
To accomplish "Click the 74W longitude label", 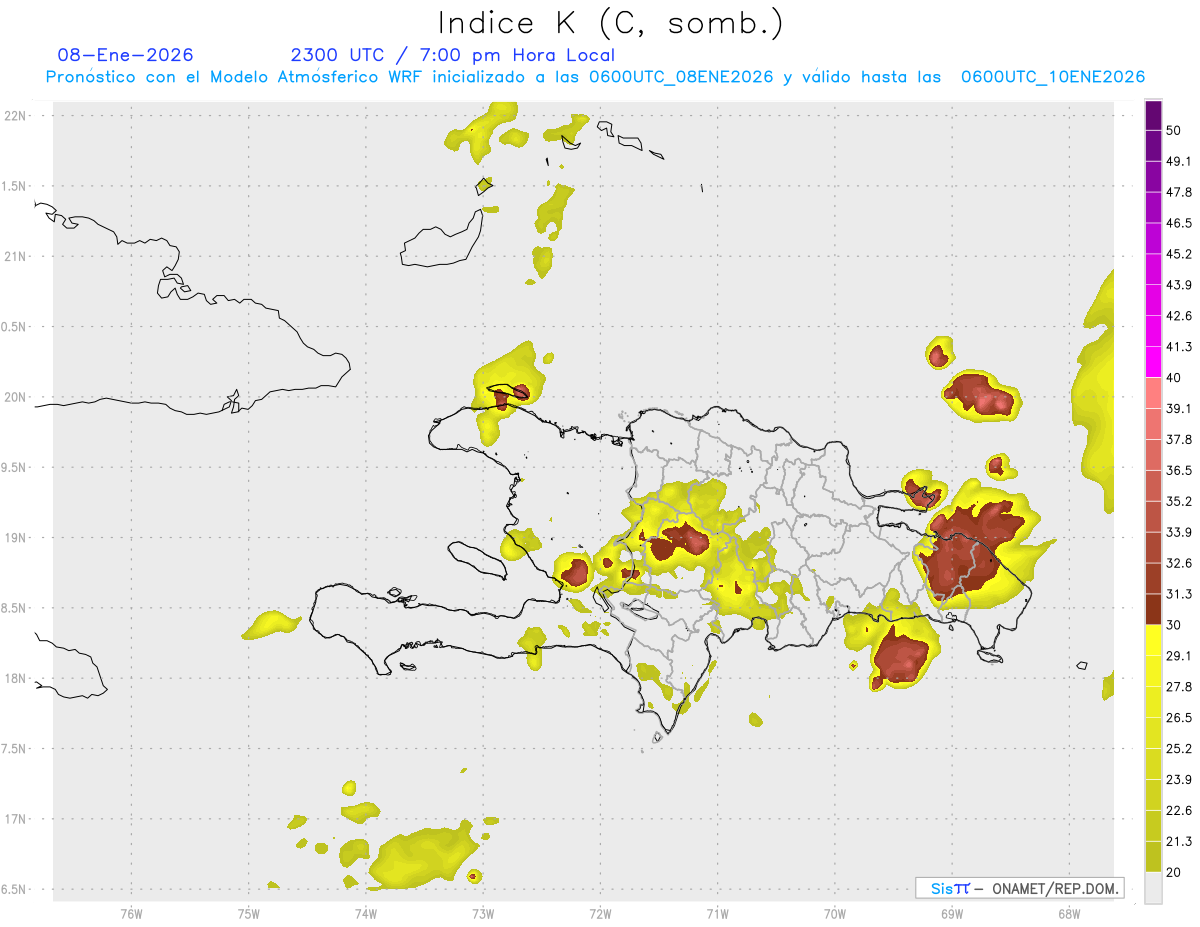I will click(365, 913).
